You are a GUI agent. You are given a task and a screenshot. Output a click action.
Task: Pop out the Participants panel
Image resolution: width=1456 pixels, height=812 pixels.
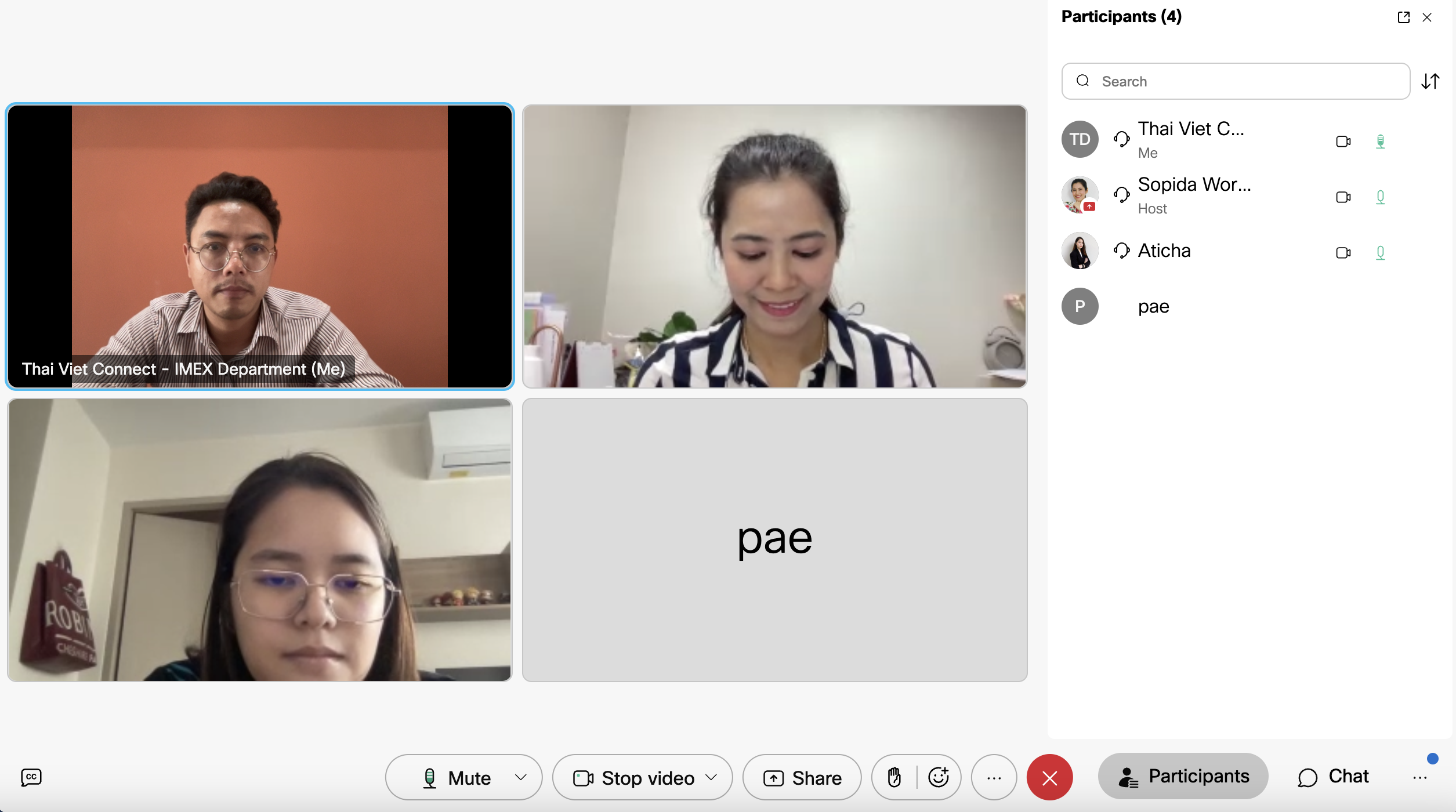[1403, 17]
